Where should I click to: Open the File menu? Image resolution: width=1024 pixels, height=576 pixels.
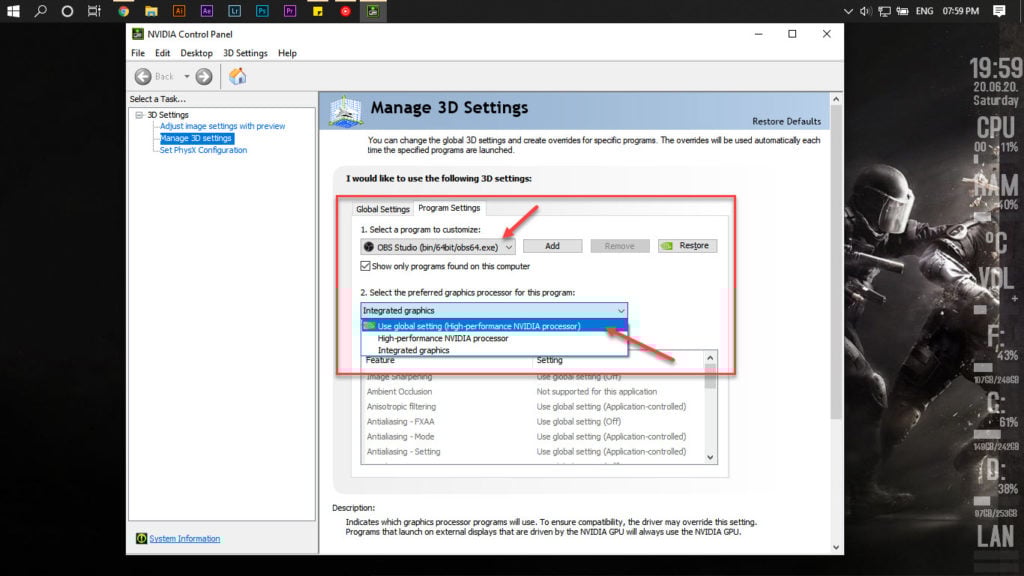138,53
